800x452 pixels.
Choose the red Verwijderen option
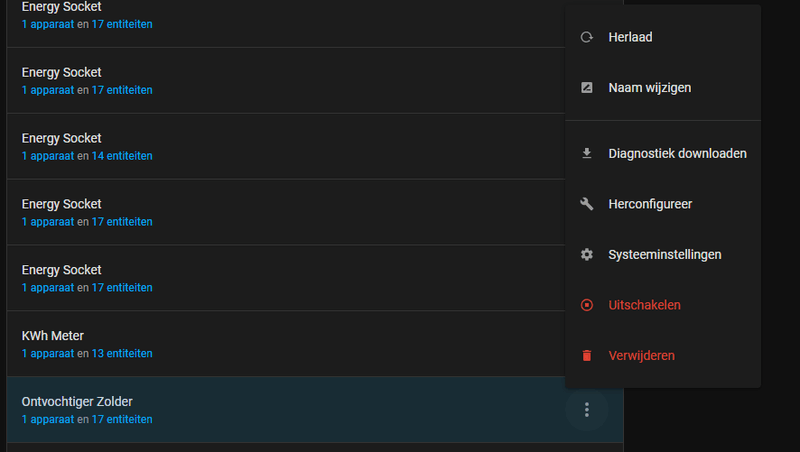(x=641, y=356)
